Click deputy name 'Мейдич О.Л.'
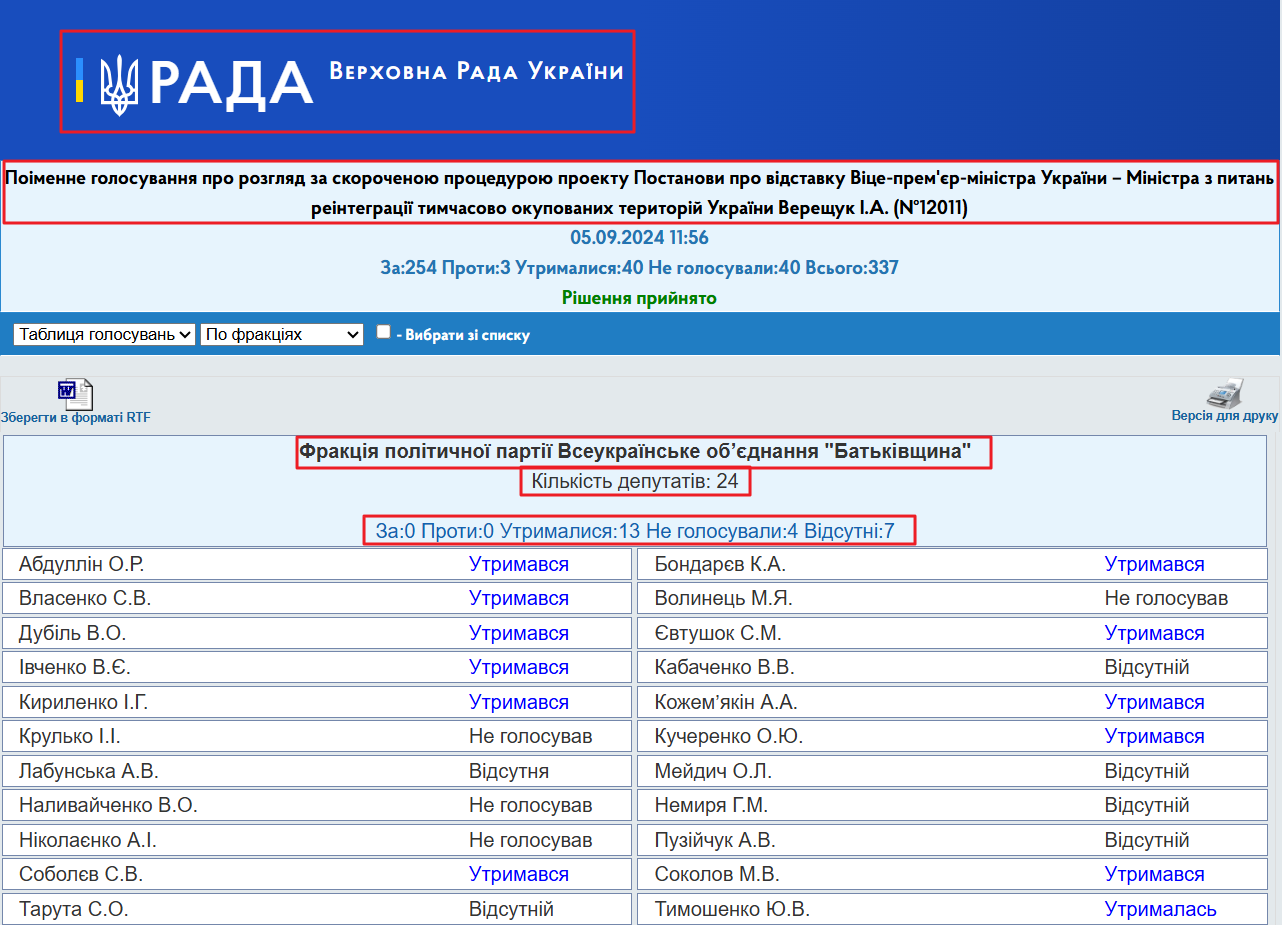This screenshot has height=925, width=1282. (x=713, y=772)
